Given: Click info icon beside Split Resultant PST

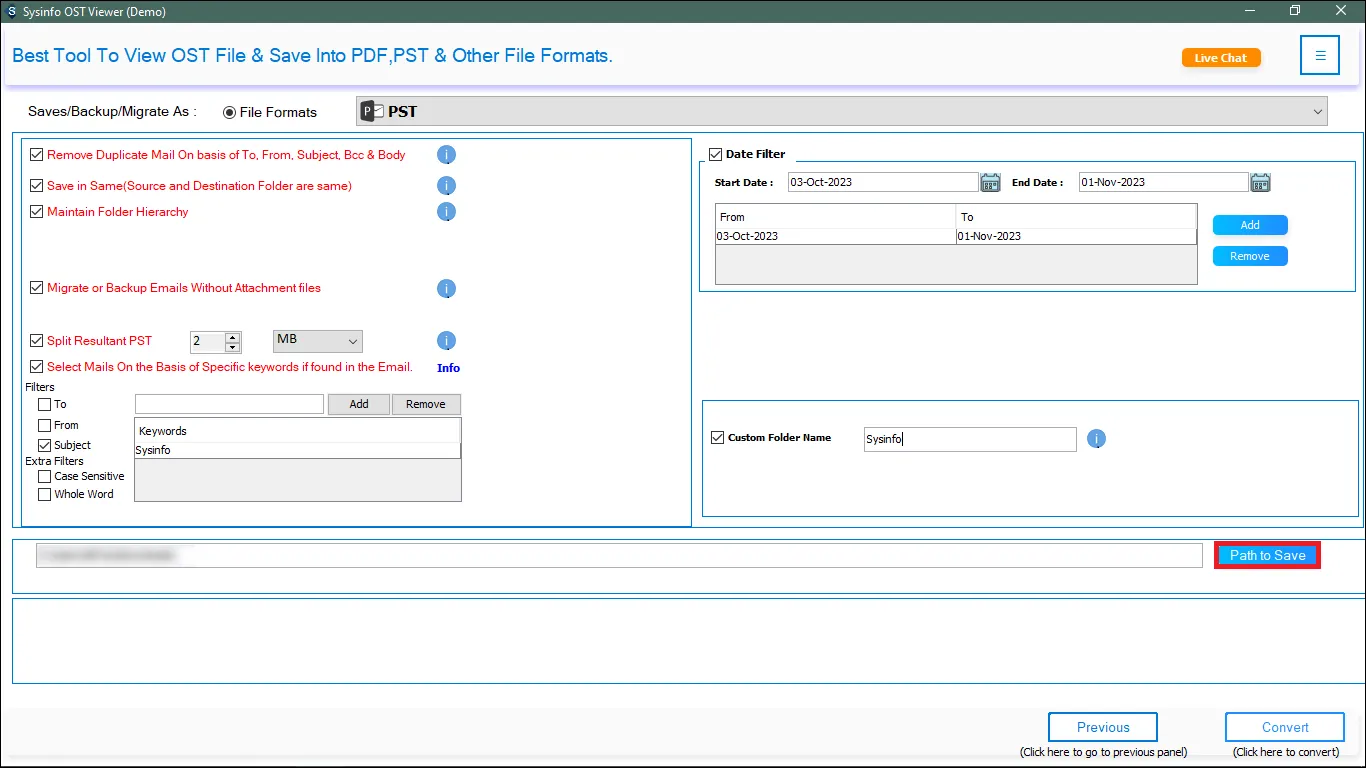Looking at the screenshot, I should click(x=447, y=341).
